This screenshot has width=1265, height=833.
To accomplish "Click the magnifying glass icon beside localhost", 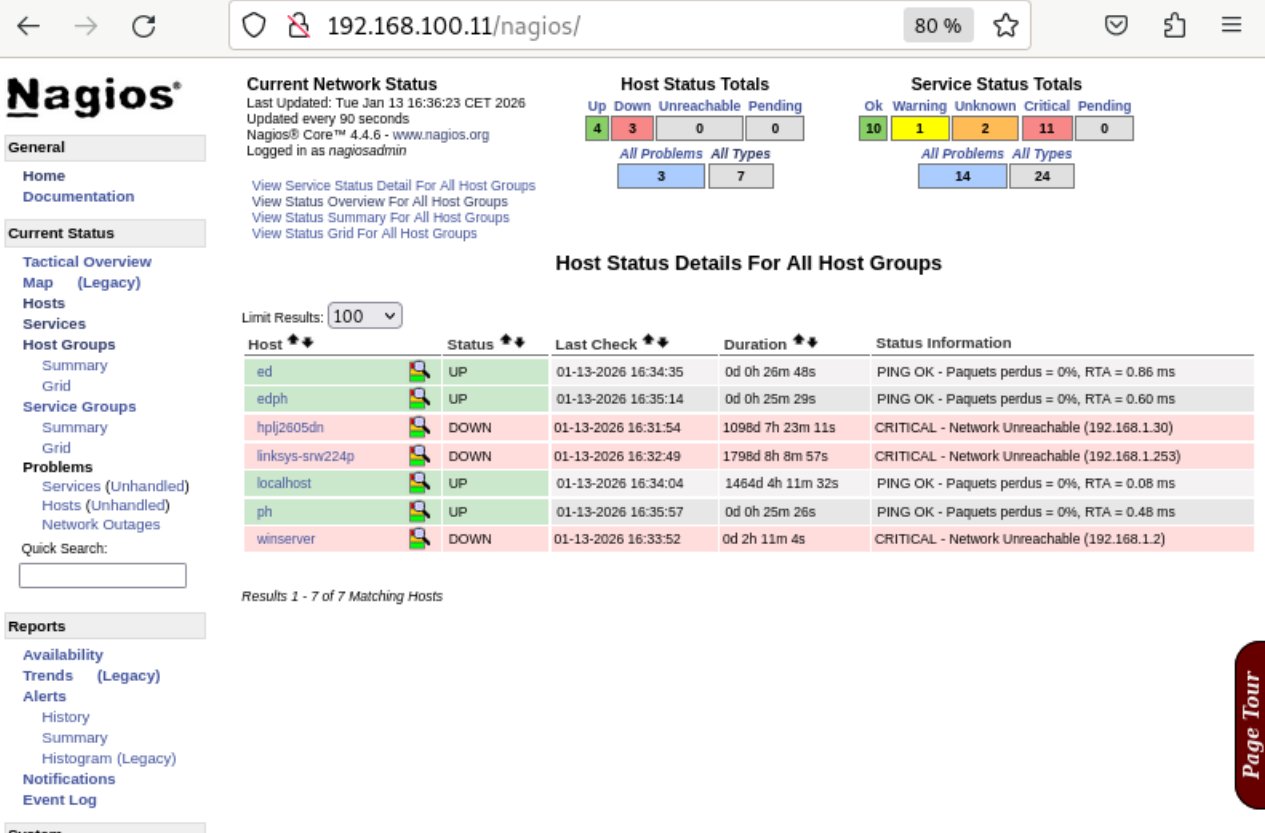I will (420, 483).
